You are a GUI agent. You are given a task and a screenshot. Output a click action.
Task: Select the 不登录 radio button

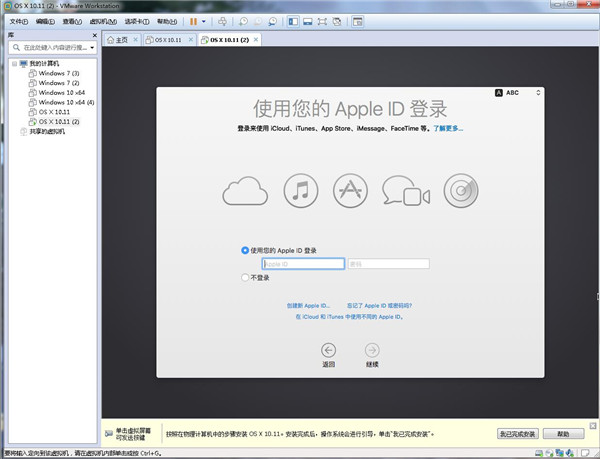pyautogui.click(x=245, y=277)
